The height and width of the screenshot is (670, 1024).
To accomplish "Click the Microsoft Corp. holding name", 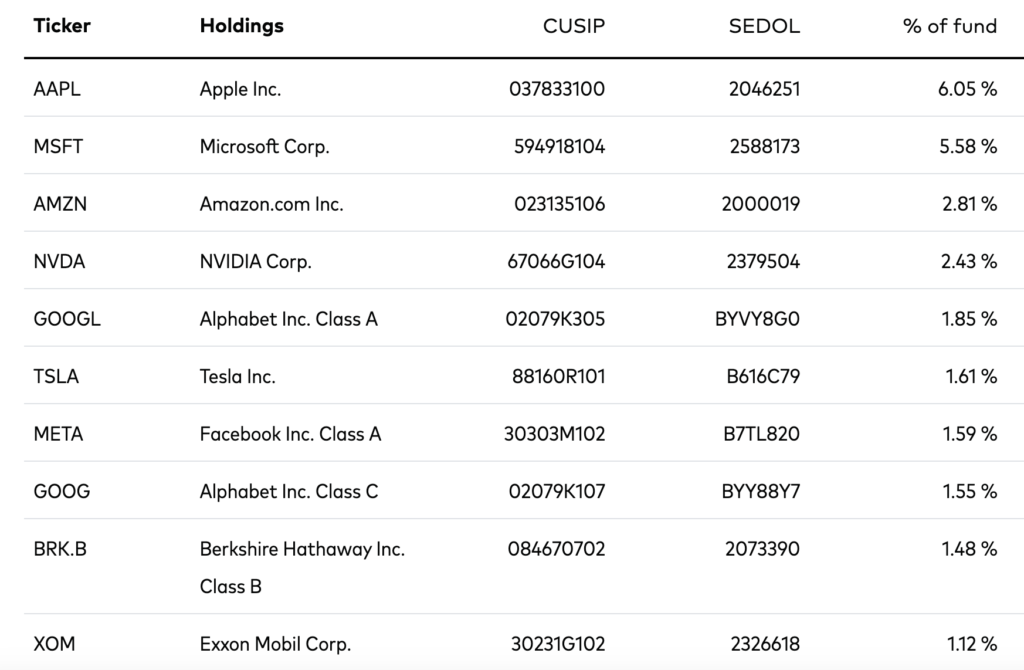I will tap(264, 147).
